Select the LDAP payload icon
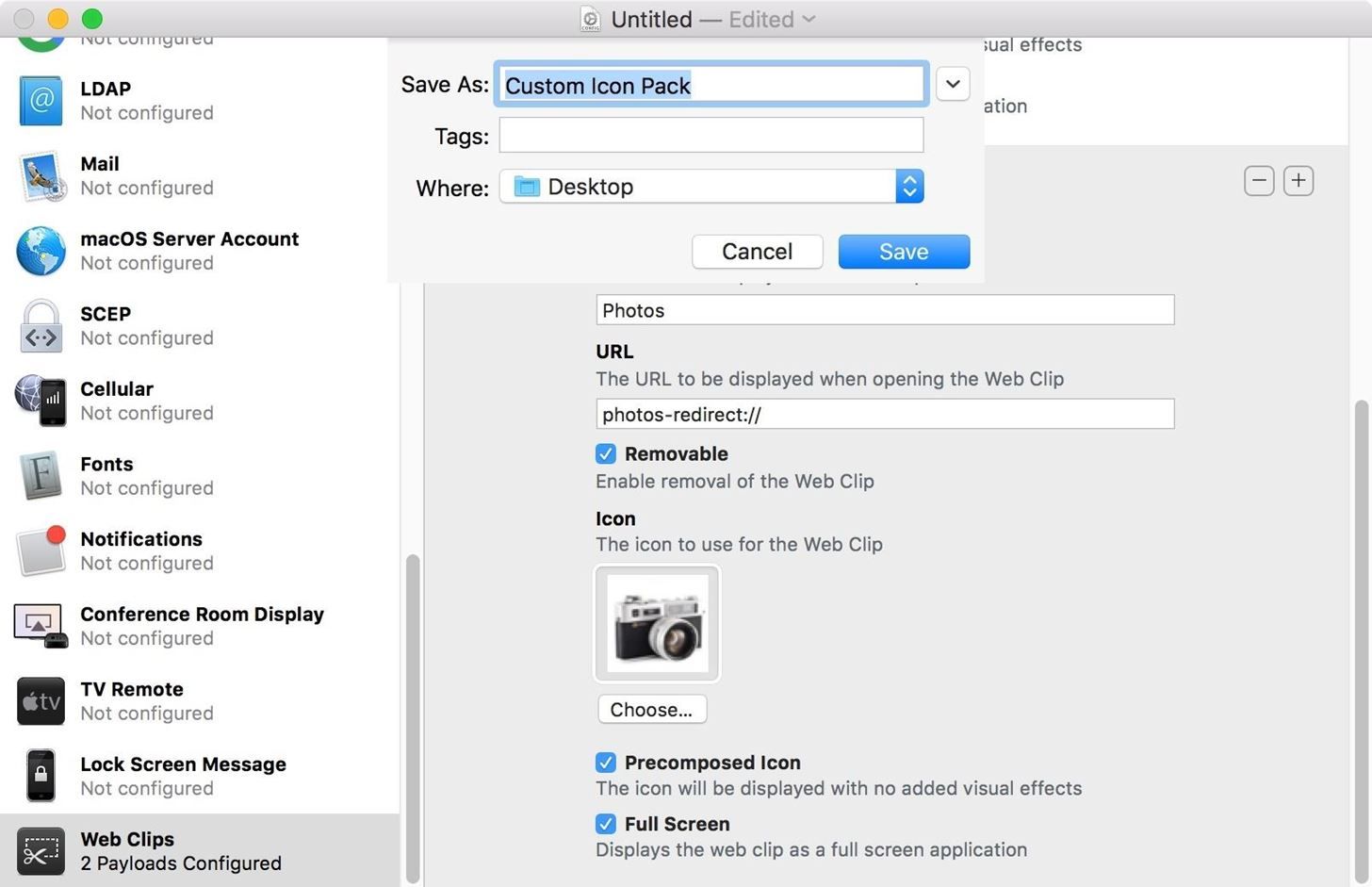 41,101
